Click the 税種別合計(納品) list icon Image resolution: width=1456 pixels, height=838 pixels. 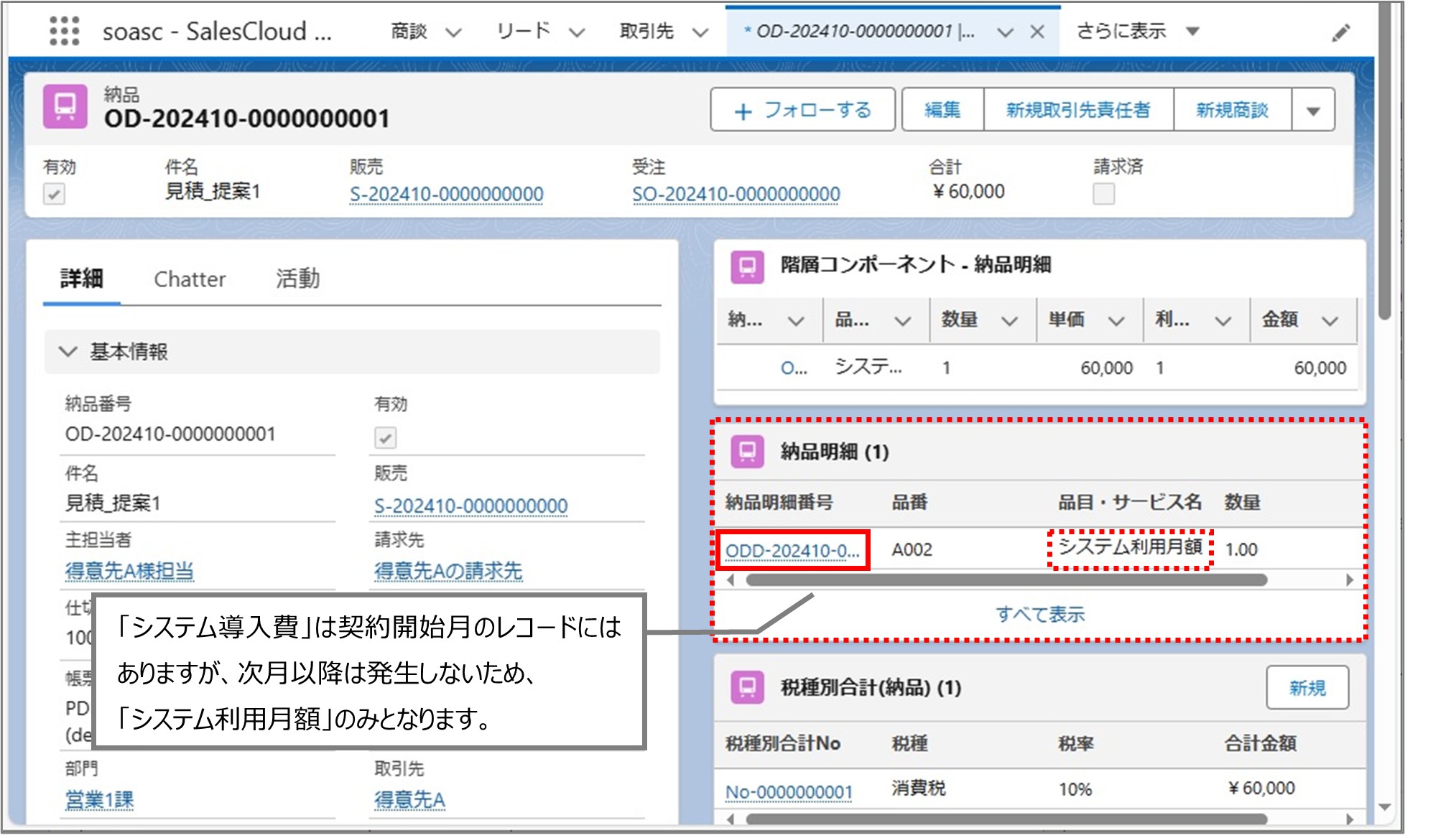[747, 687]
